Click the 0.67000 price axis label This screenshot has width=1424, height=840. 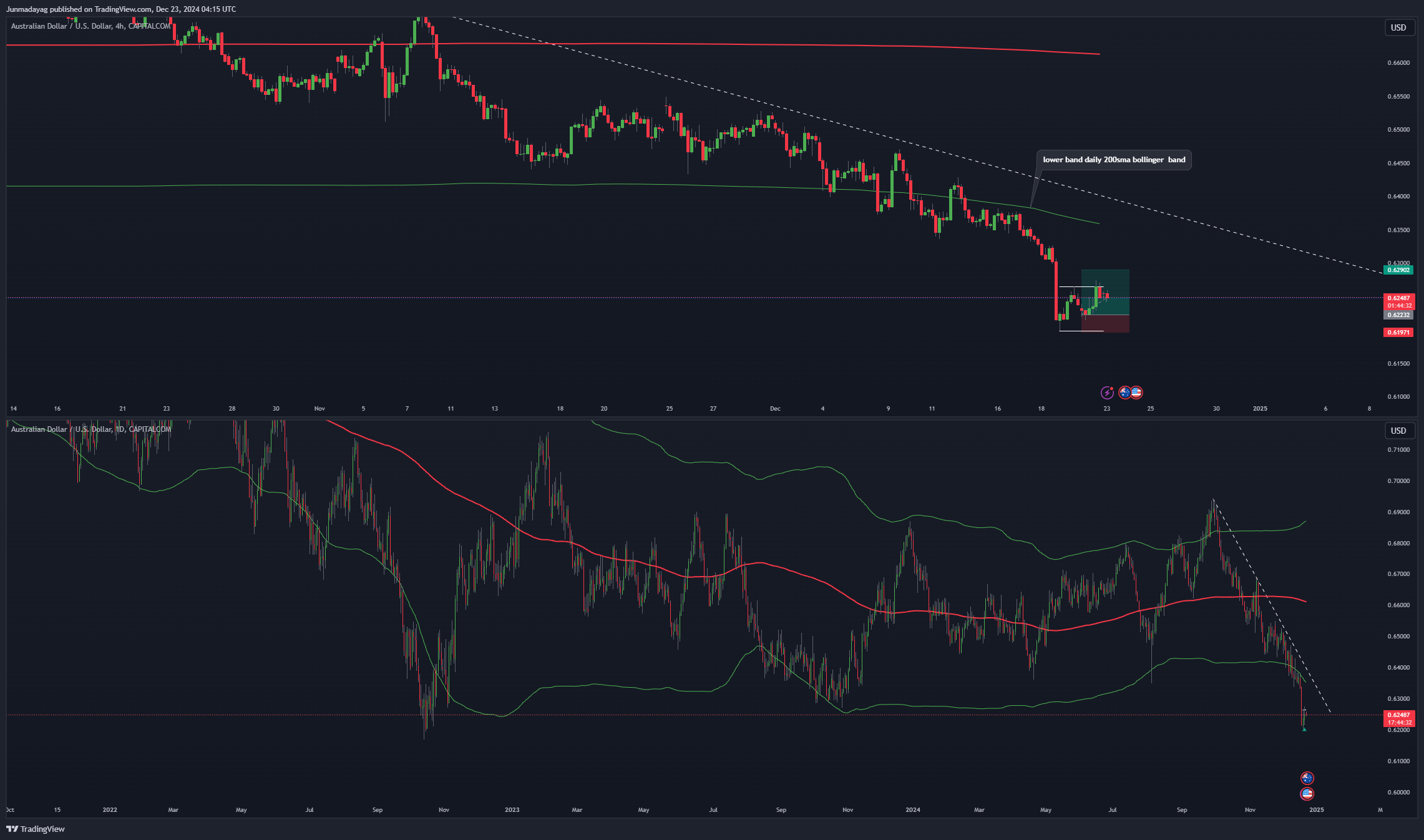click(x=1398, y=574)
